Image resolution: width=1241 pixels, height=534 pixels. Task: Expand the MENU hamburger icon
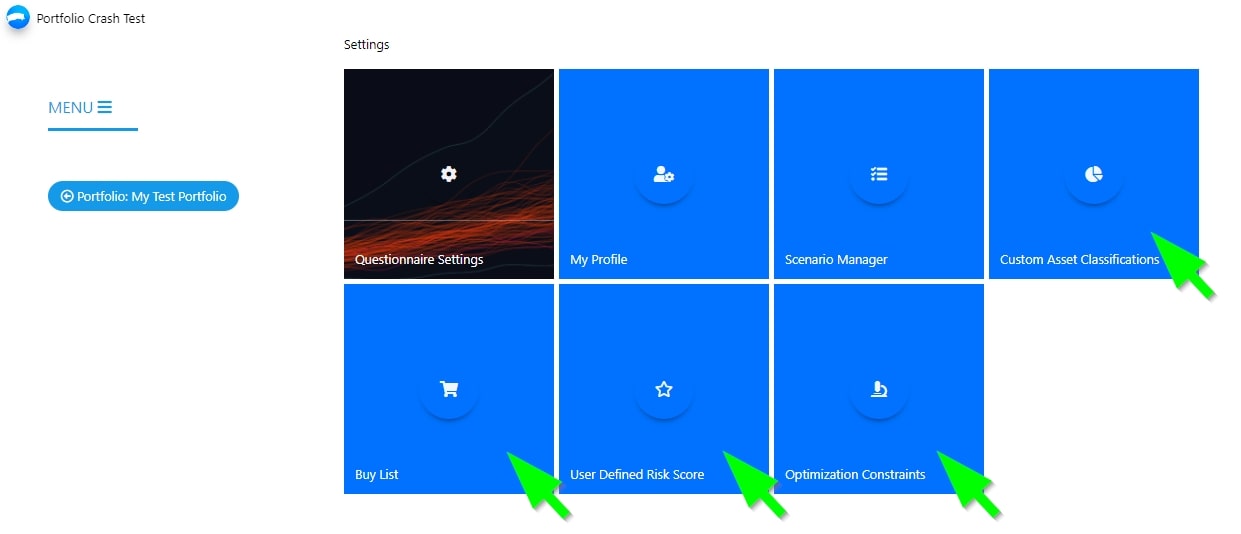coord(105,107)
